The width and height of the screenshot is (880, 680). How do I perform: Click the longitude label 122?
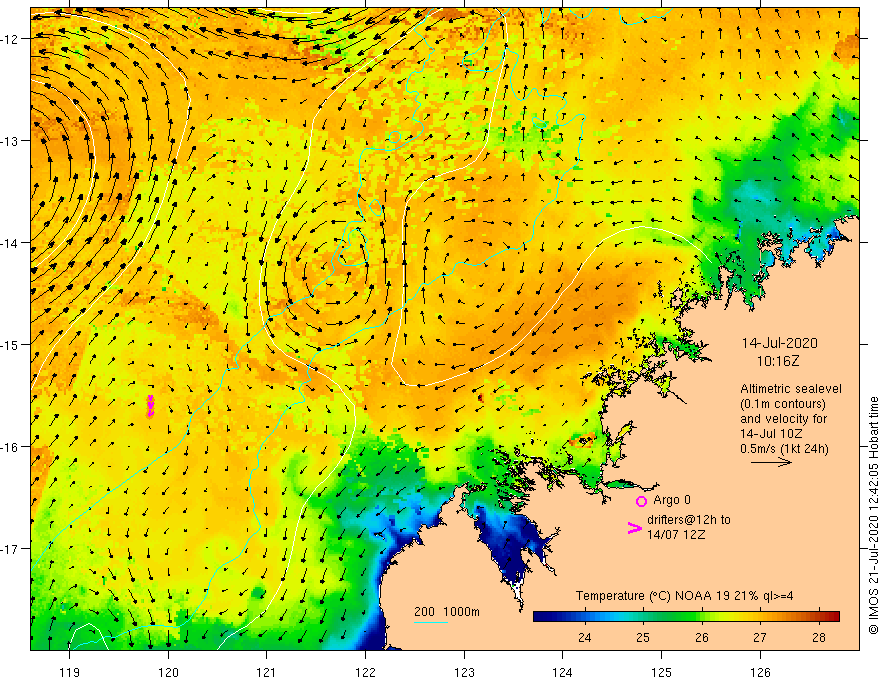(365, 672)
